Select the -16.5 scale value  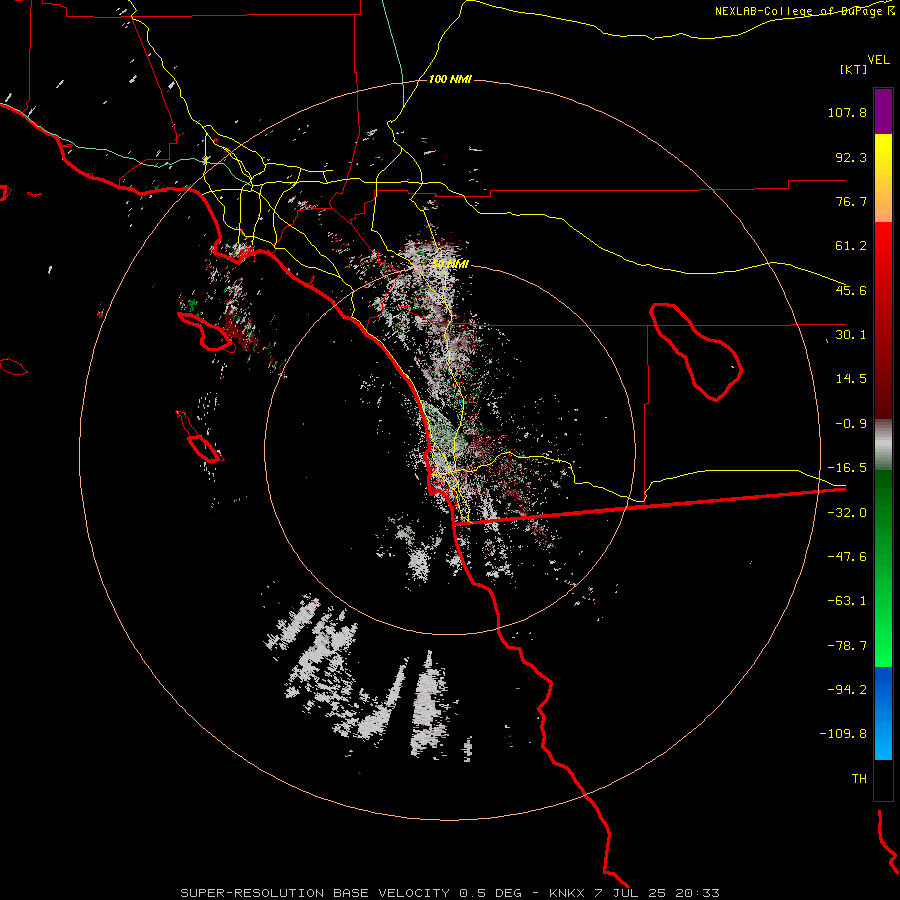click(x=847, y=468)
